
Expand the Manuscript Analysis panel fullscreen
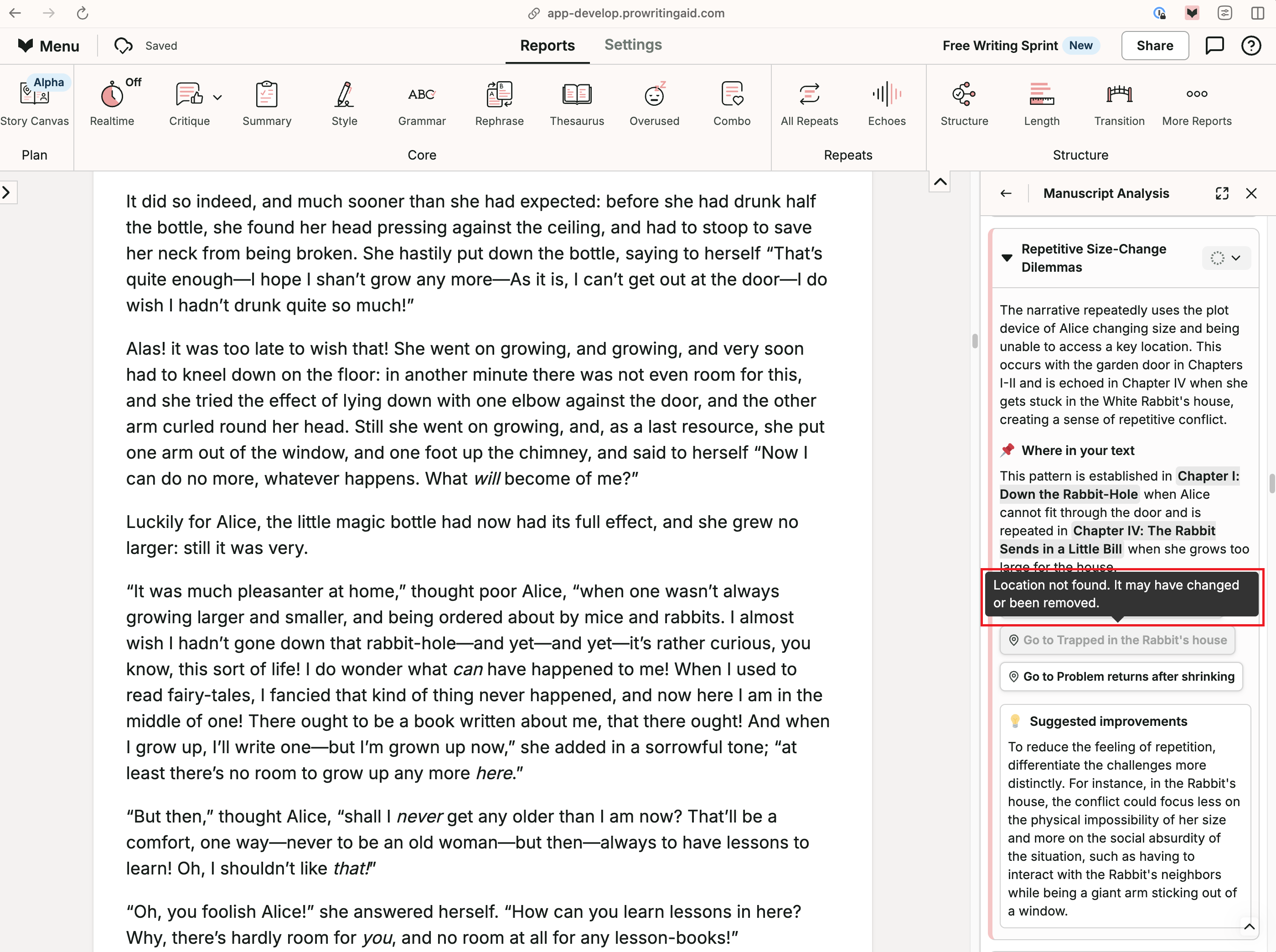point(1222,194)
